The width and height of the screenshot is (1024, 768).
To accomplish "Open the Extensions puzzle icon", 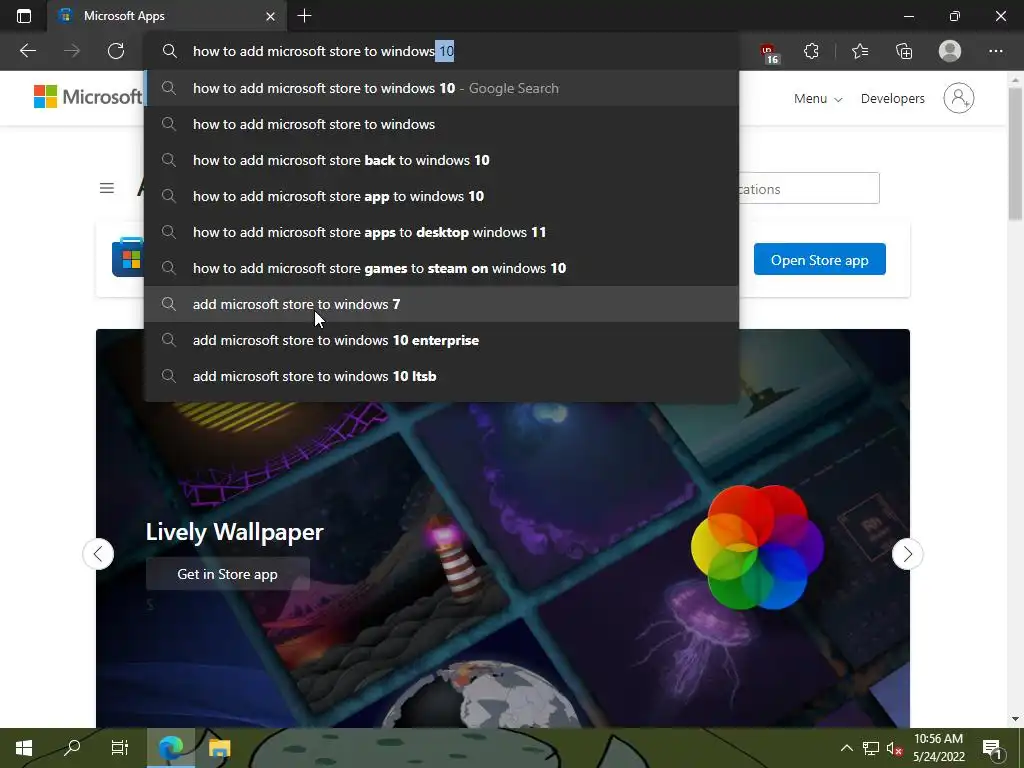I will tap(811, 51).
